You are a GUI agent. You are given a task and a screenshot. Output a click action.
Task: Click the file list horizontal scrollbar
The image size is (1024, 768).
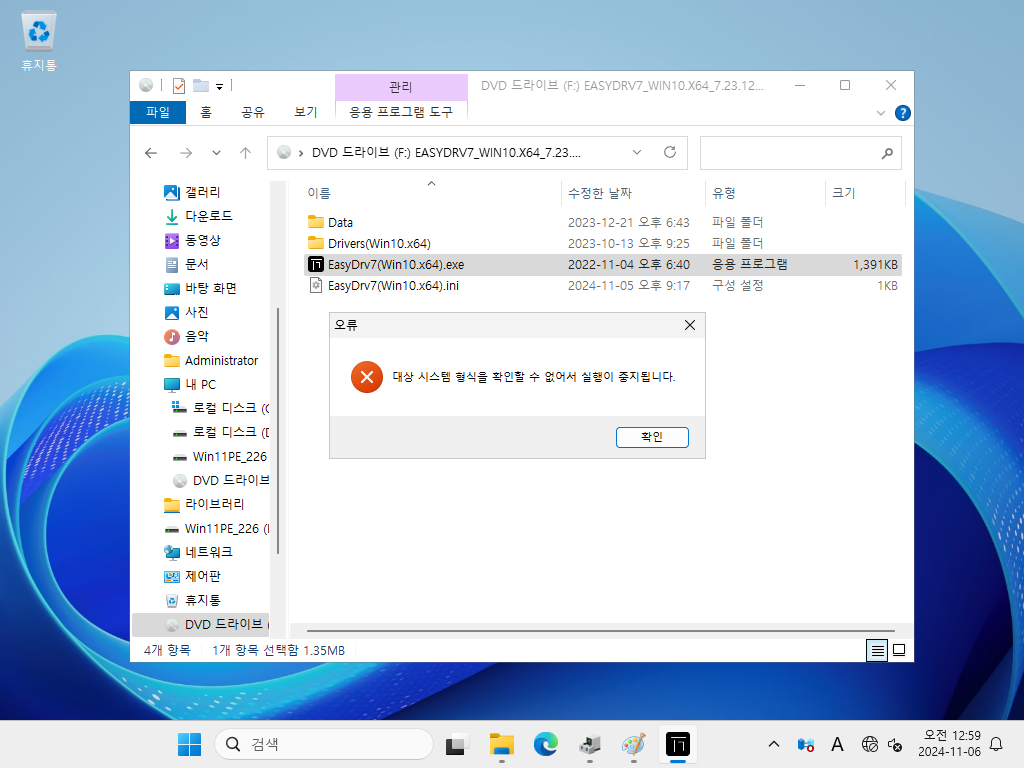(x=600, y=631)
